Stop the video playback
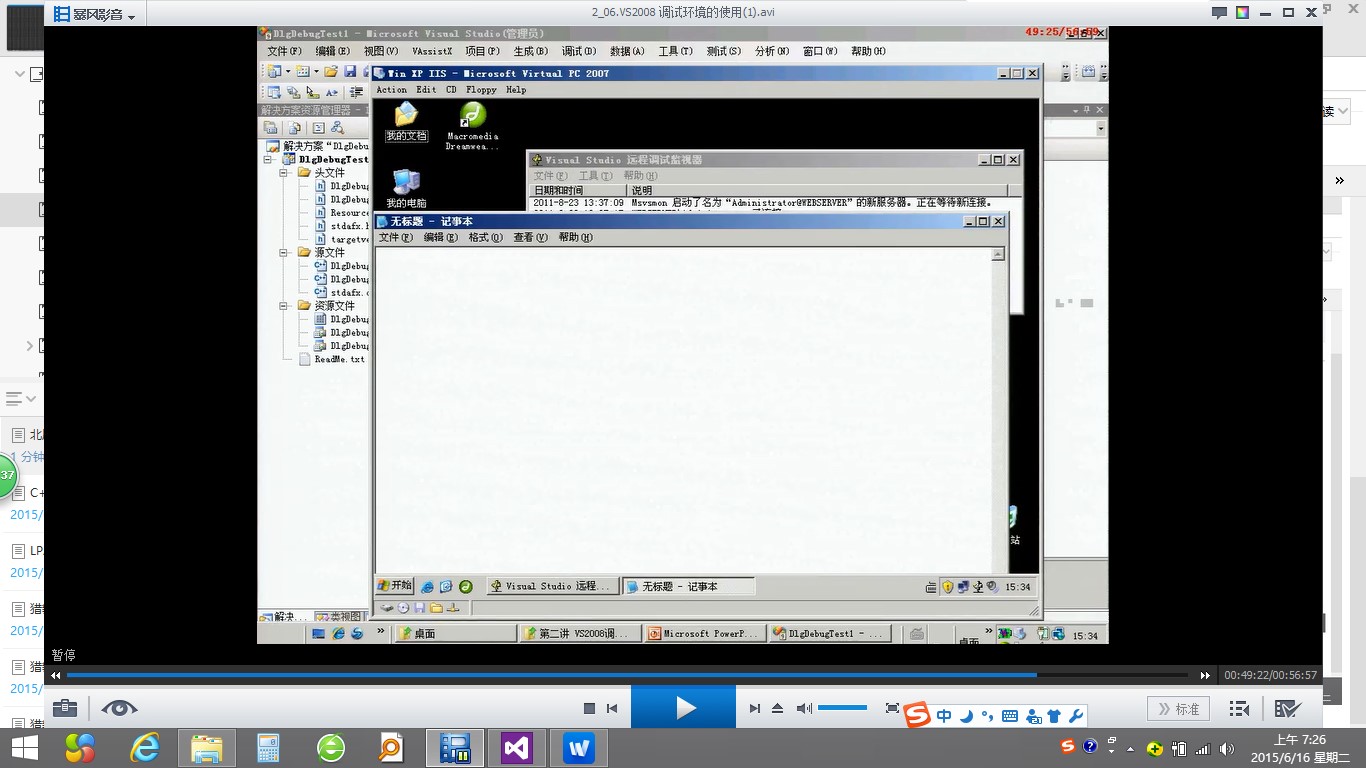Image resolution: width=1366 pixels, height=768 pixels. tap(589, 709)
